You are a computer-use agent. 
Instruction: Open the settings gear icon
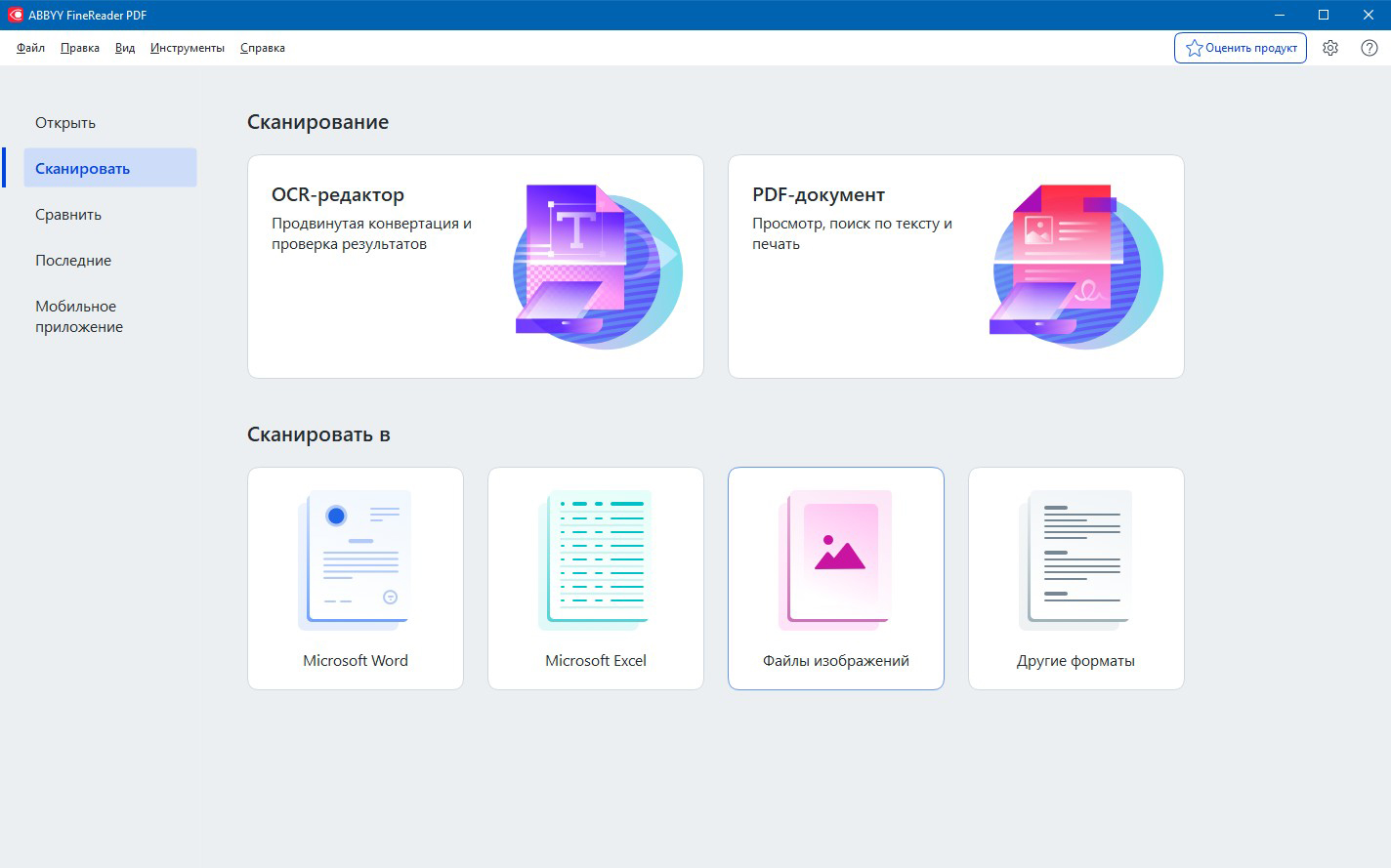pos(1330,48)
